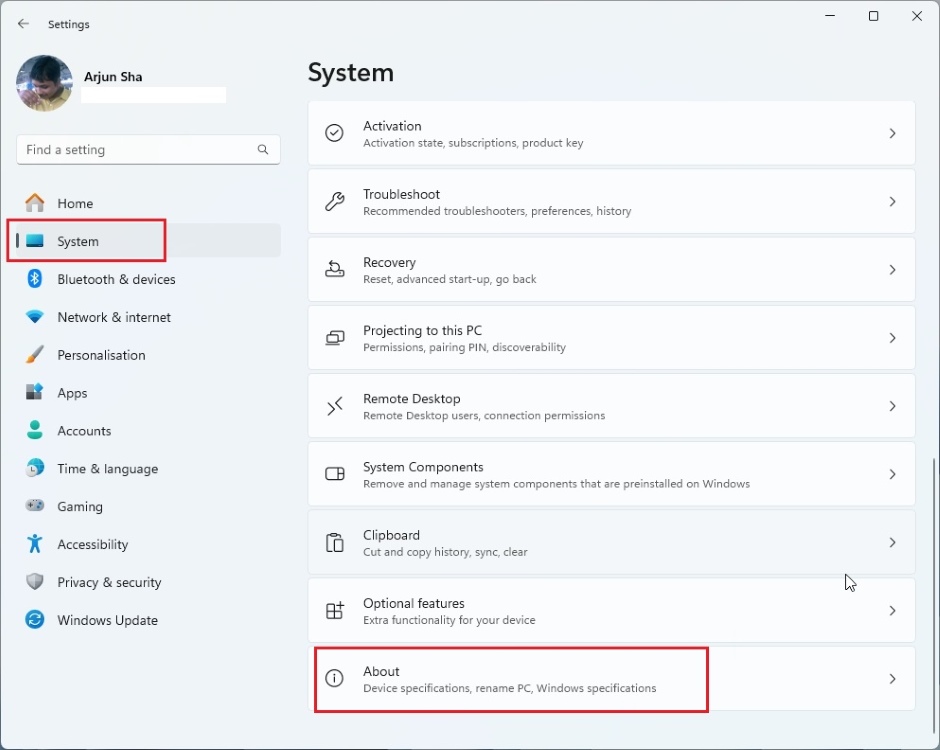Expand the Activation settings chevron

(892, 133)
